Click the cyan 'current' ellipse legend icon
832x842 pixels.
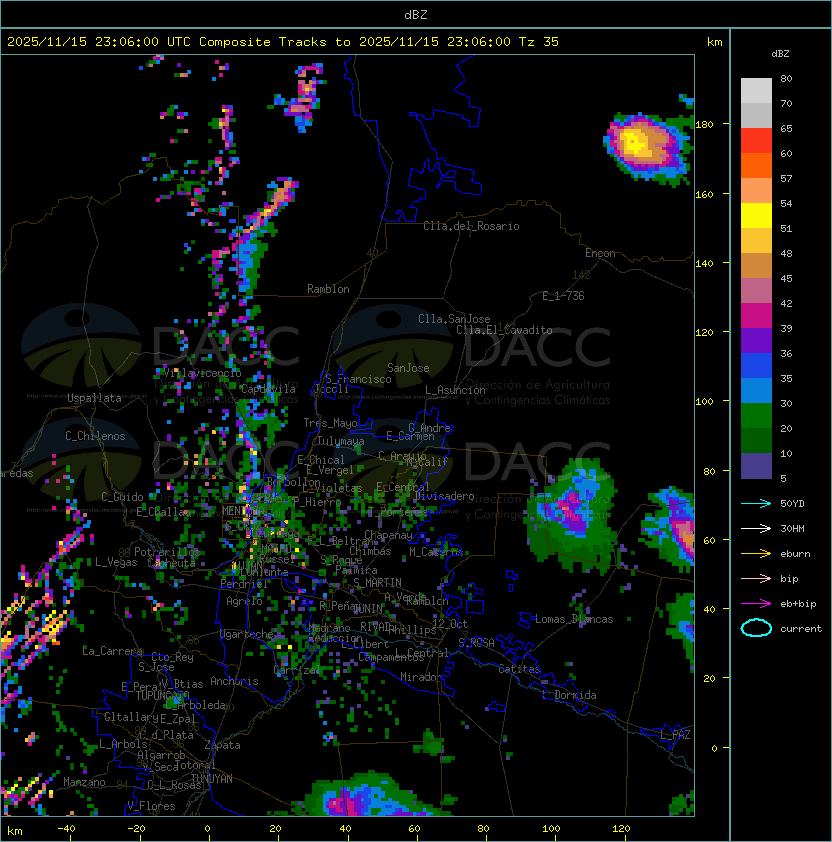pyautogui.click(x=756, y=628)
